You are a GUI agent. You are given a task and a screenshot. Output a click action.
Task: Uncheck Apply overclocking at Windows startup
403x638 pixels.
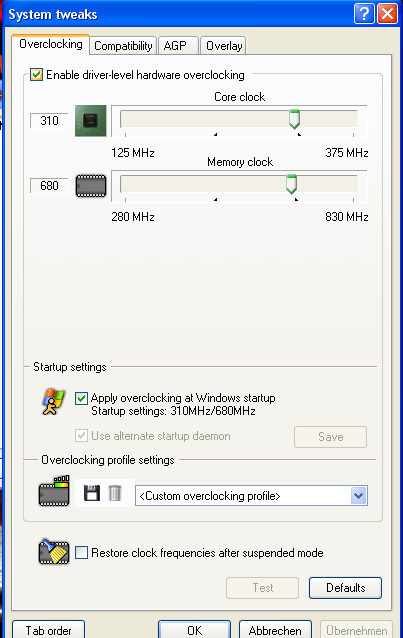[x=81, y=398]
